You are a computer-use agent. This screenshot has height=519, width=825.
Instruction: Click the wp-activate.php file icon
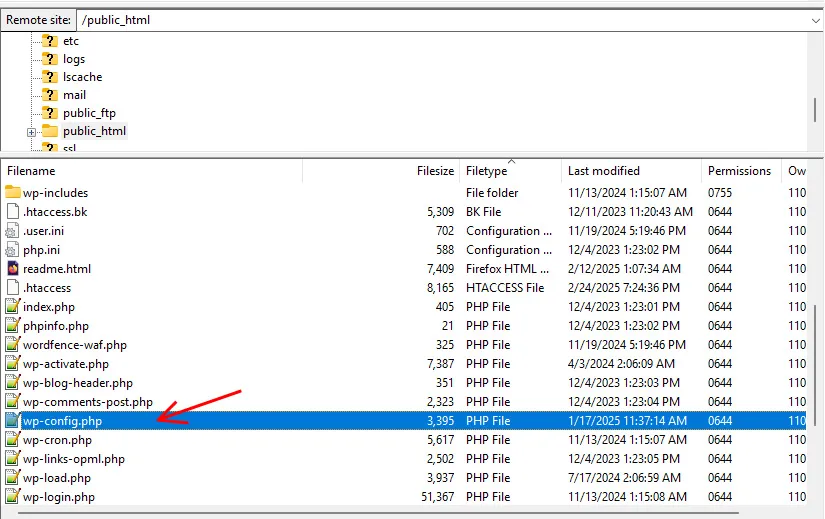[x=13, y=363]
